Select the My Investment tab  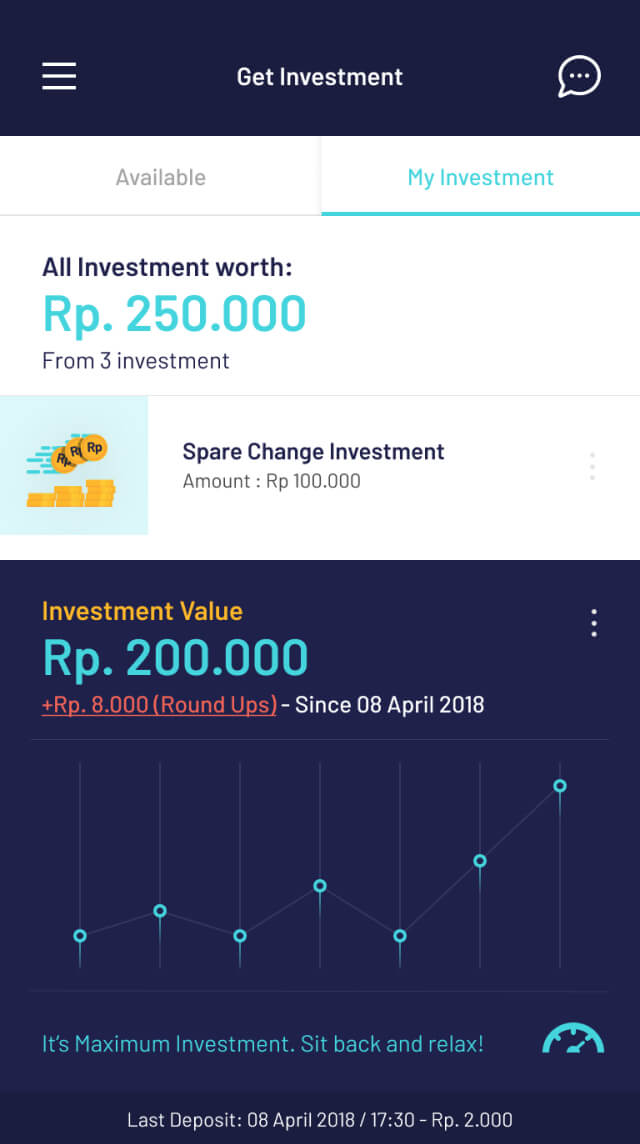click(x=480, y=177)
